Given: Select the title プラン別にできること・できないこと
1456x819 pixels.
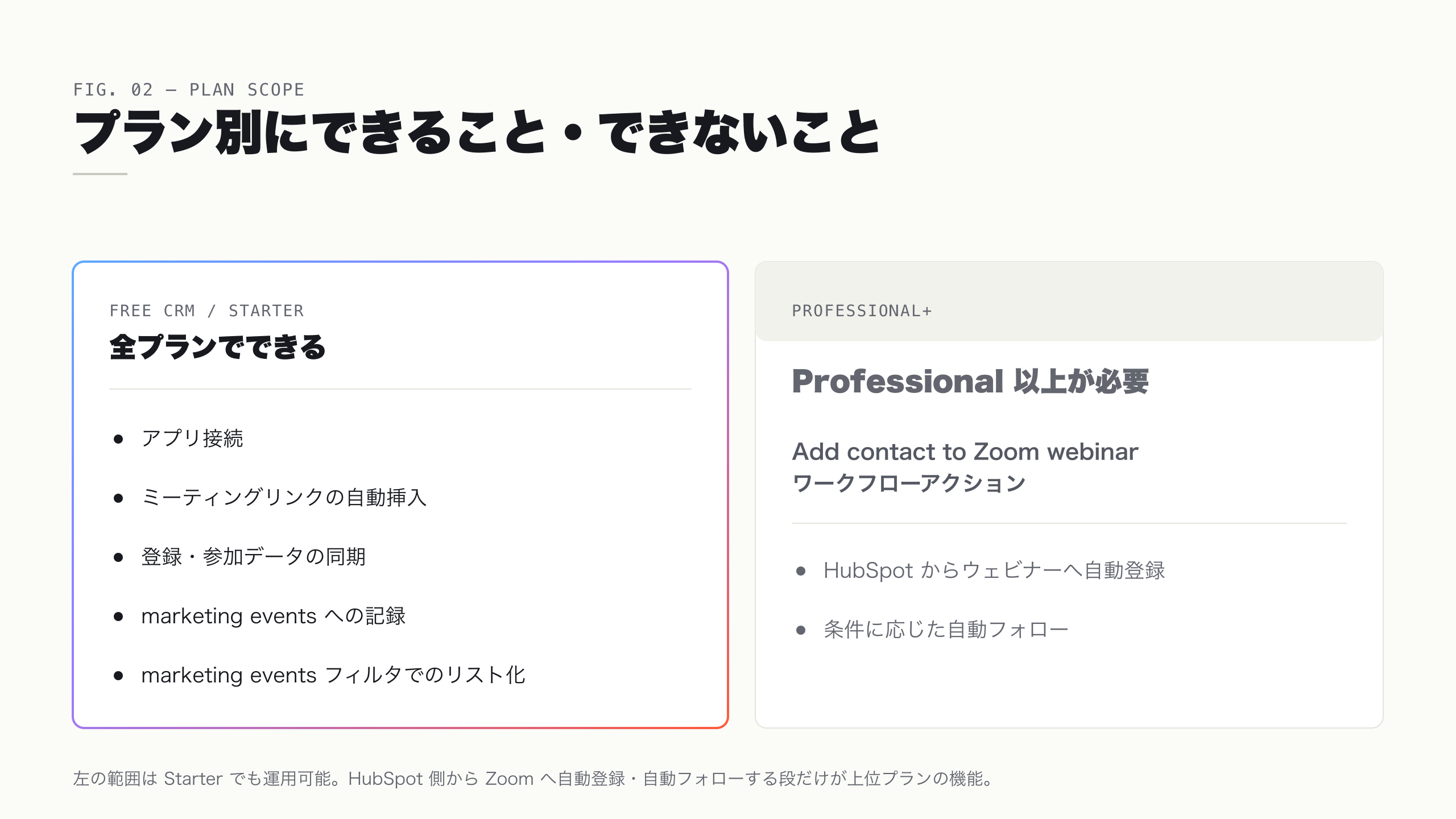Looking at the screenshot, I should pos(477,133).
